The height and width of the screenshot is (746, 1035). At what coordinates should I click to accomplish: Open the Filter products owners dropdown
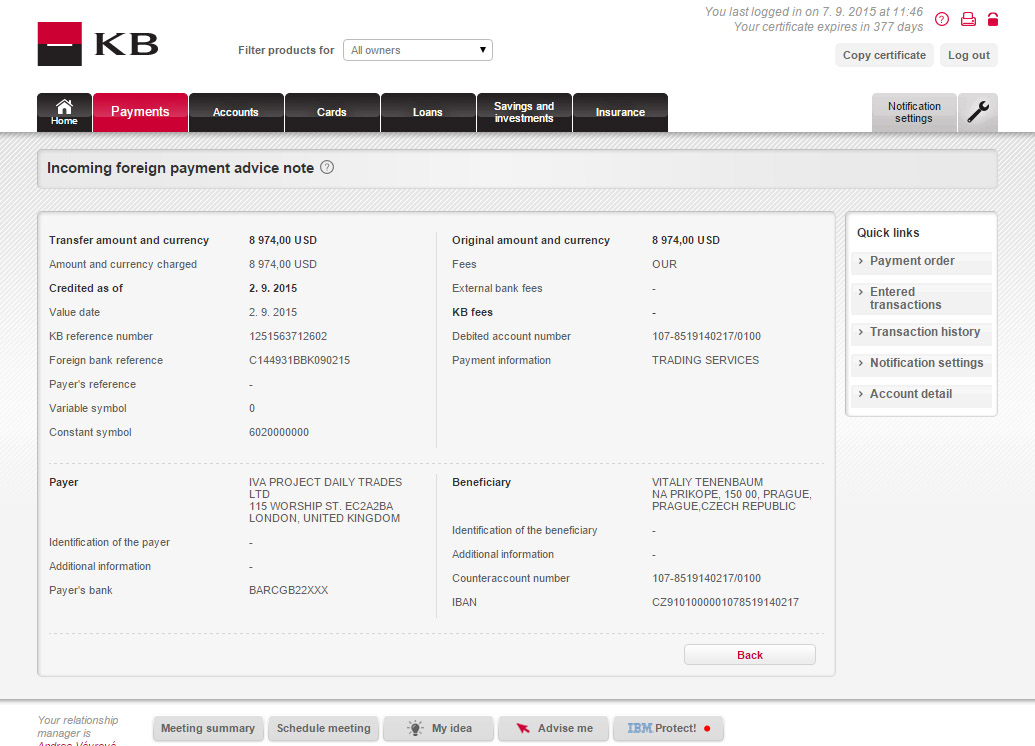point(418,50)
